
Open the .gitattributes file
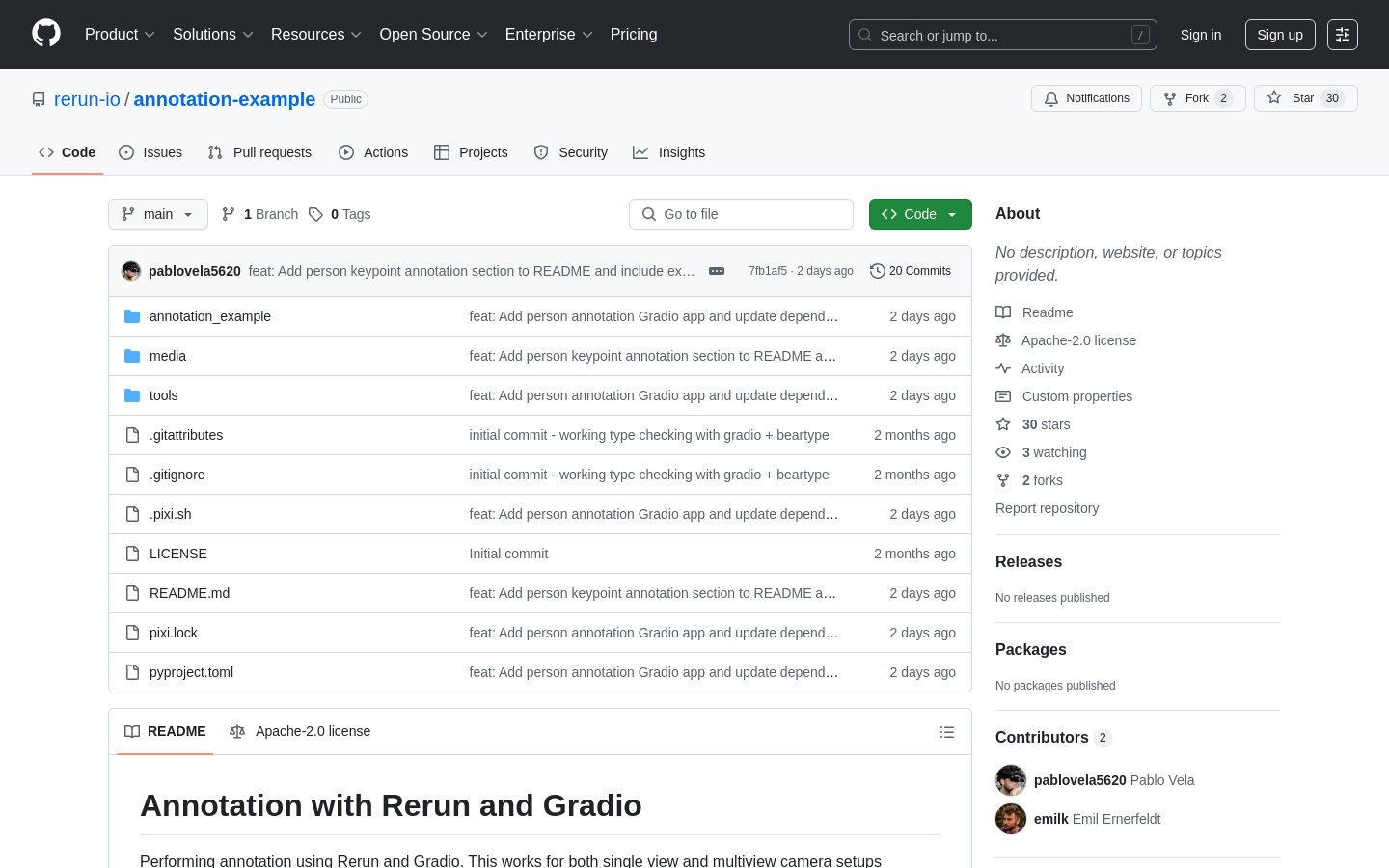coord(186,435)
